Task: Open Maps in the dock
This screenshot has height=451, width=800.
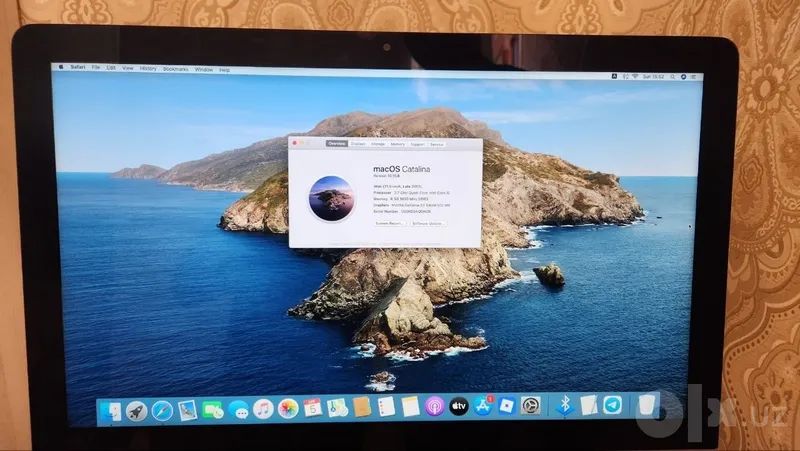Action: pos(337,407)
